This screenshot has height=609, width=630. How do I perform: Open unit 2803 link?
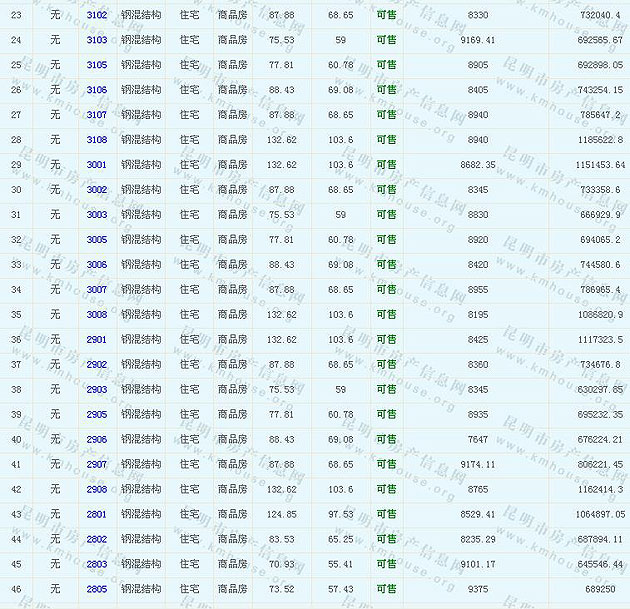point(97,565)
